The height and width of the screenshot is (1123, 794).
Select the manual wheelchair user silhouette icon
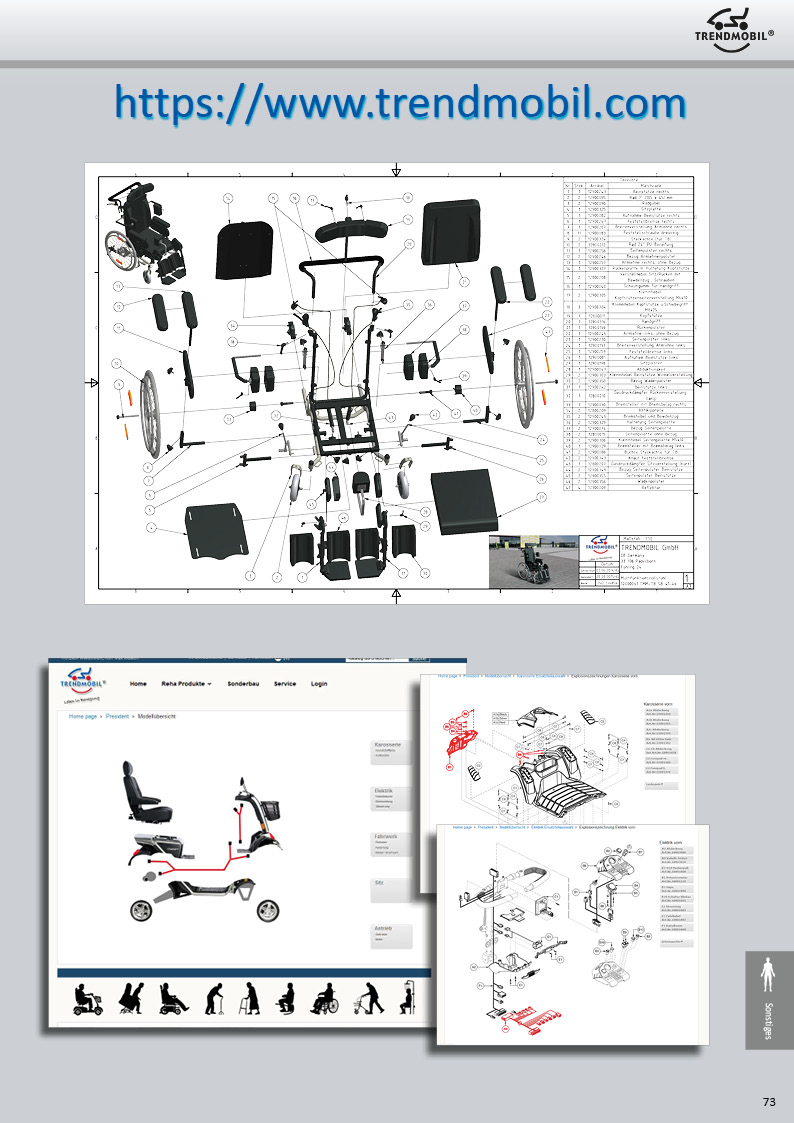[324, 998]
